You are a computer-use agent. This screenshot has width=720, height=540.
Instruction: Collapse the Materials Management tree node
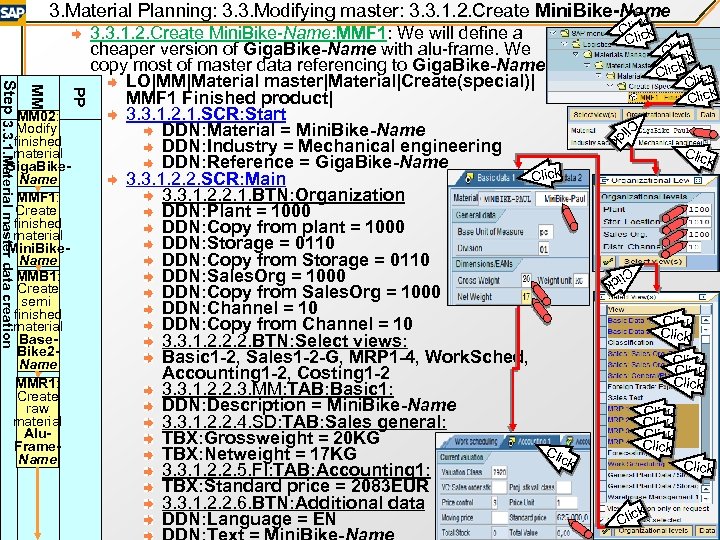point(576,55)
